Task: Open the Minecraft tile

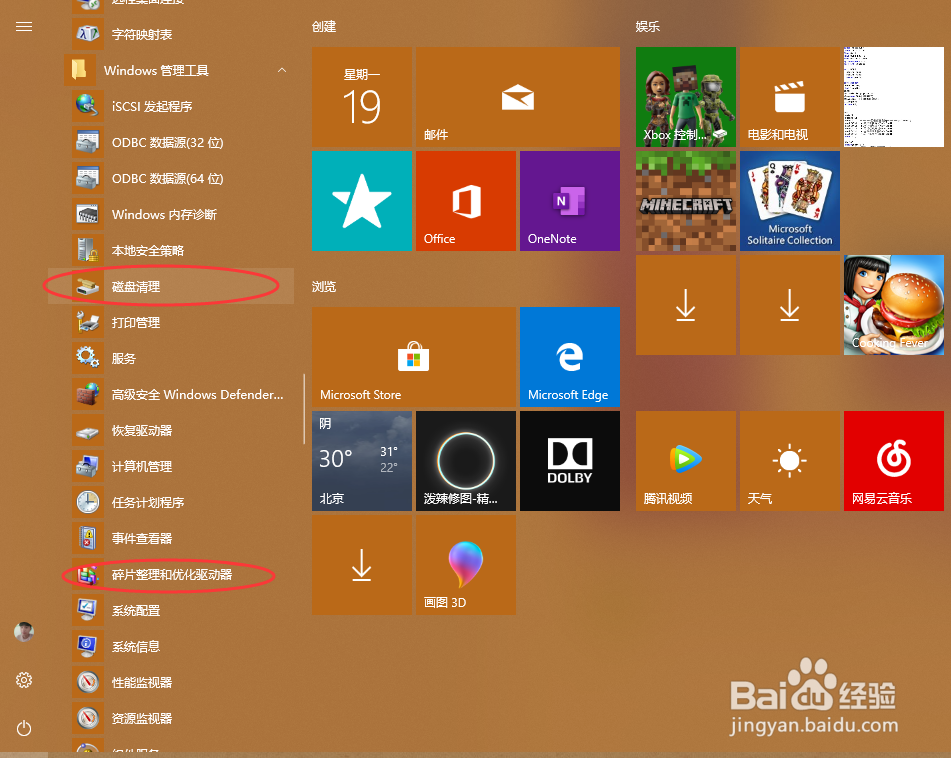Action: tap(686, 201)
